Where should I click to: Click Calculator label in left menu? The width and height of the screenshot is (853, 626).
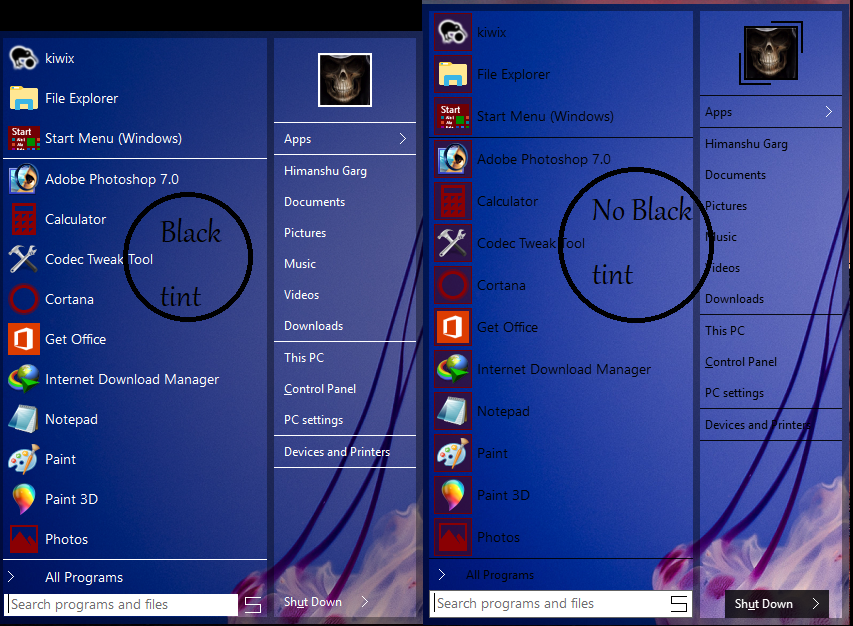[76, 219]
